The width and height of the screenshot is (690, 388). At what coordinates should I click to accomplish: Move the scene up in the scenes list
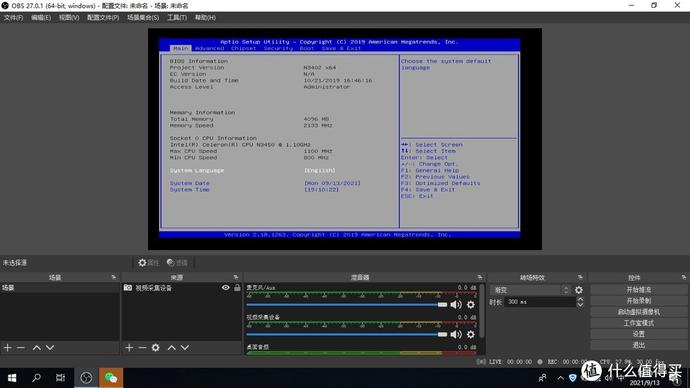pyautogui.click(x=37, y=348)
